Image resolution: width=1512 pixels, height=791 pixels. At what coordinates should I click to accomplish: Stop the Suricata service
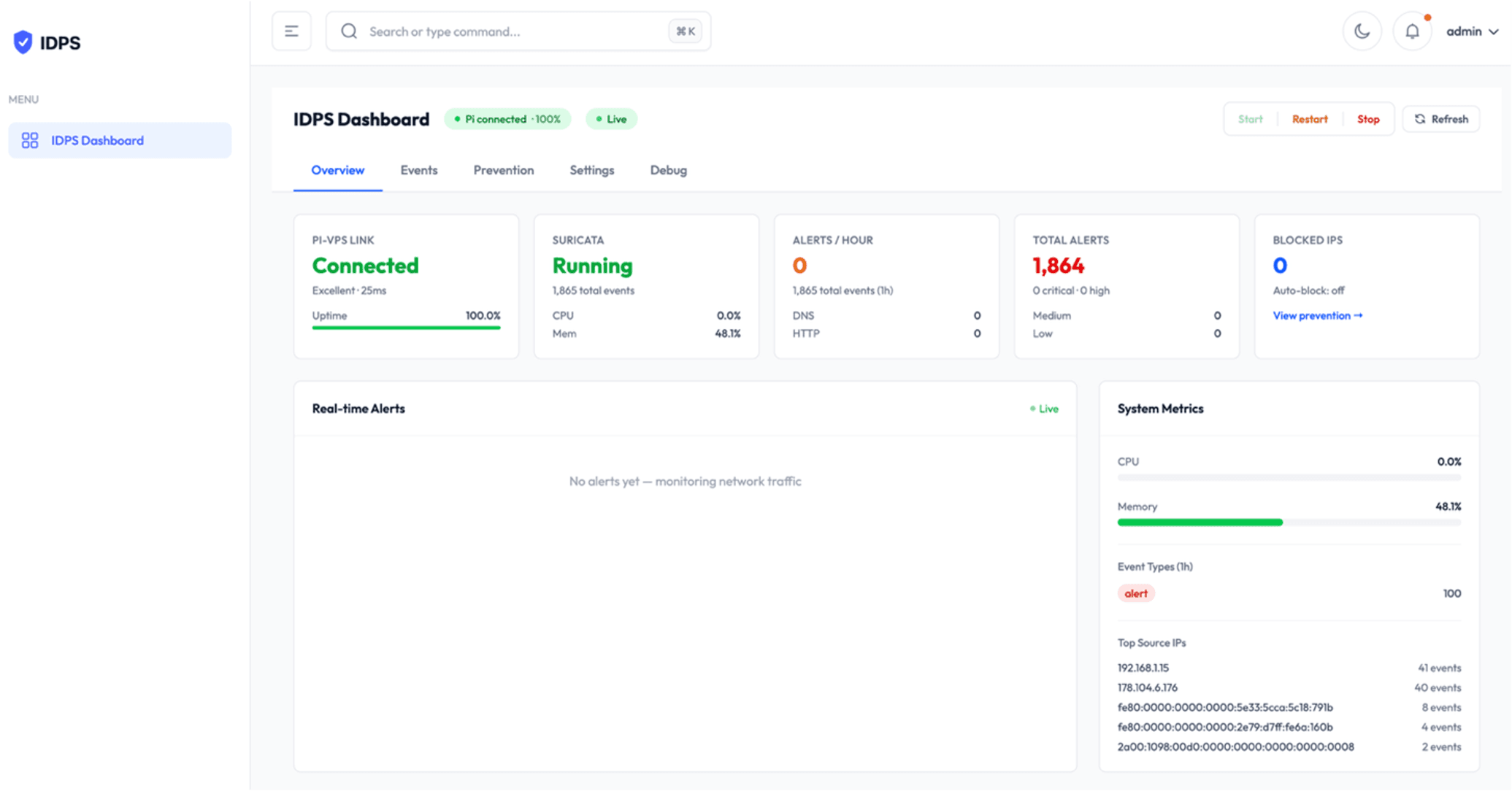click(1368, 119)
